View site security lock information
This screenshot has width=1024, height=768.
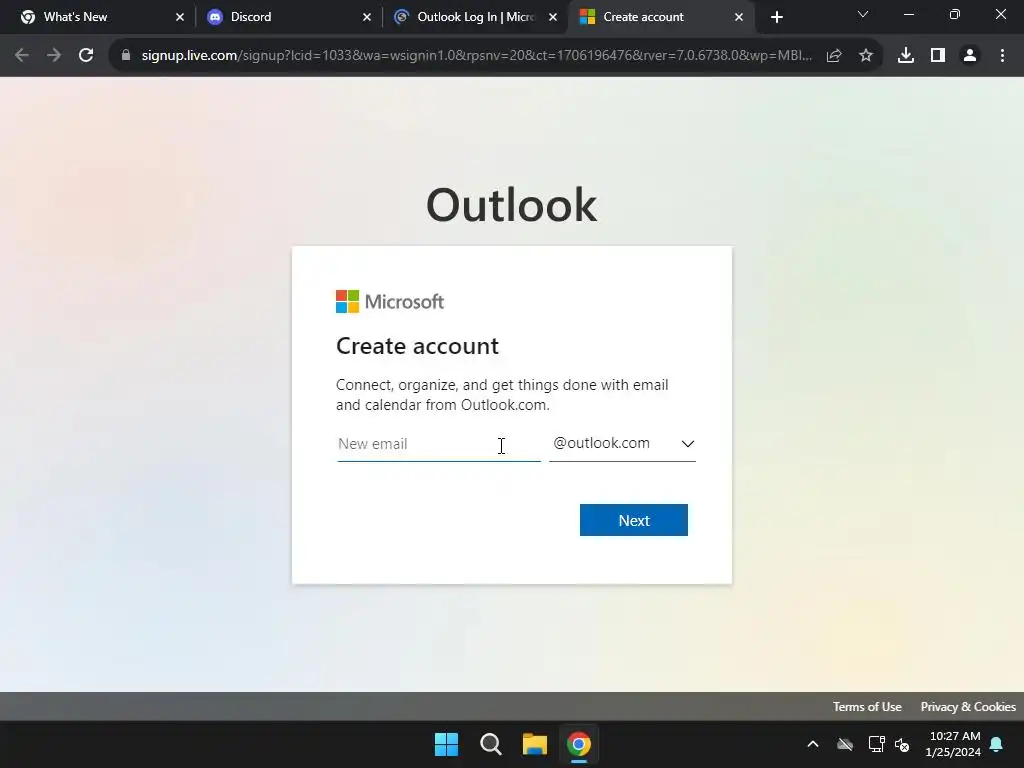[125, 56]
